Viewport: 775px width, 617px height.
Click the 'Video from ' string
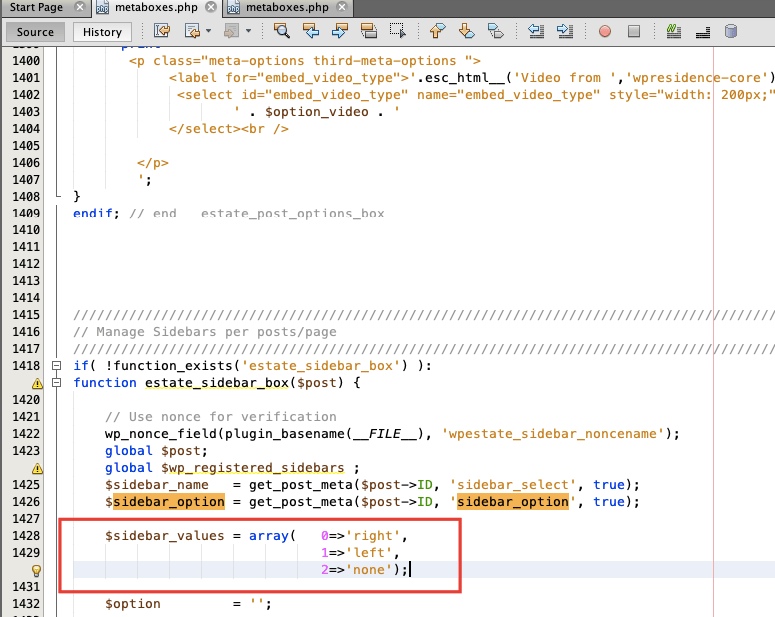pos(565,78)
